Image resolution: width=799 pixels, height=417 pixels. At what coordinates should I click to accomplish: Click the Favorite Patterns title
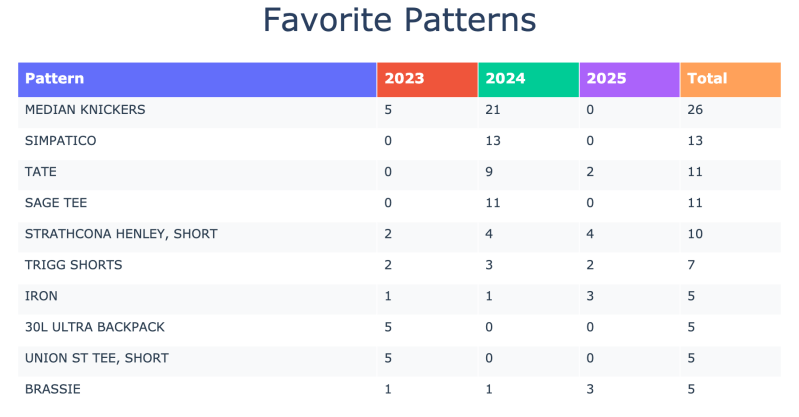coord(399,21)
